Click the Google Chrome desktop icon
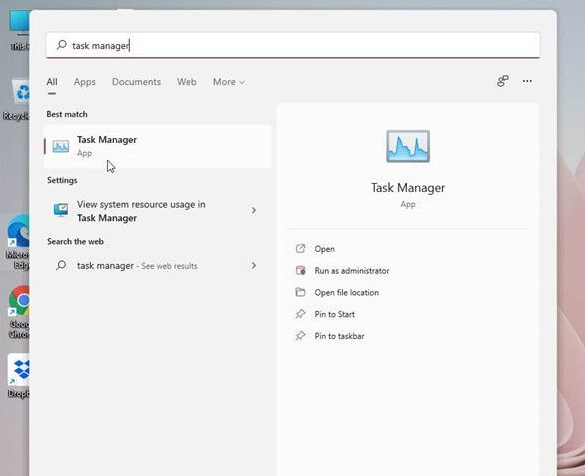This screenshot has width=585, height=476. coord(19,311)
